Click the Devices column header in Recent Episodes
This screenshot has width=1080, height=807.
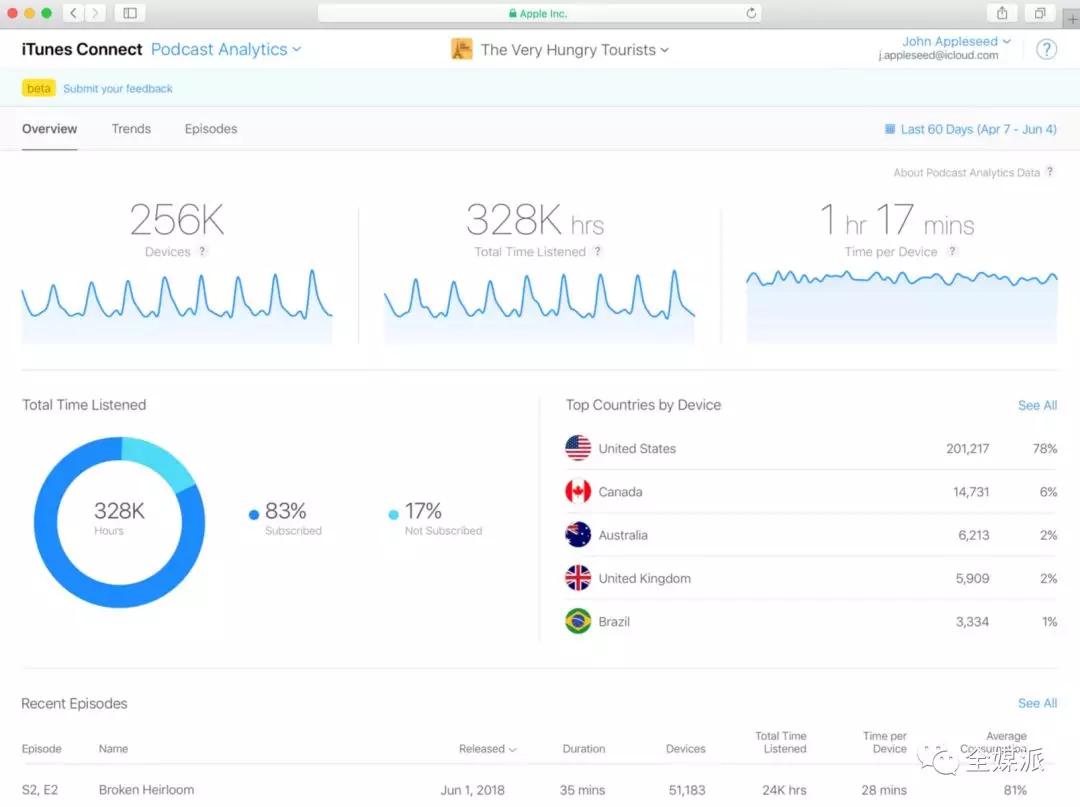pos(685,748)
